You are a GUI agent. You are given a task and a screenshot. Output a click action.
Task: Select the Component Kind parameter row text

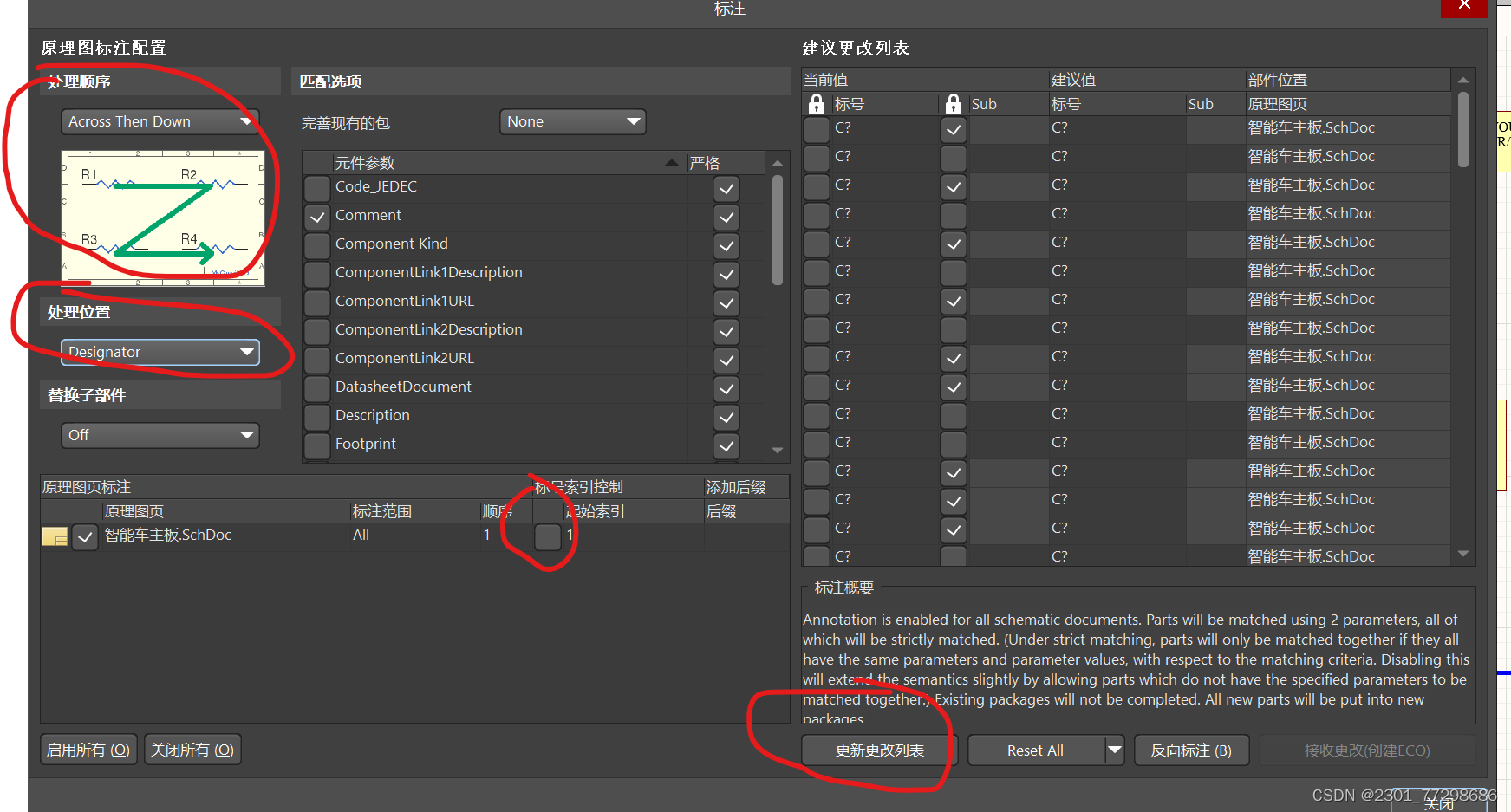392,244
